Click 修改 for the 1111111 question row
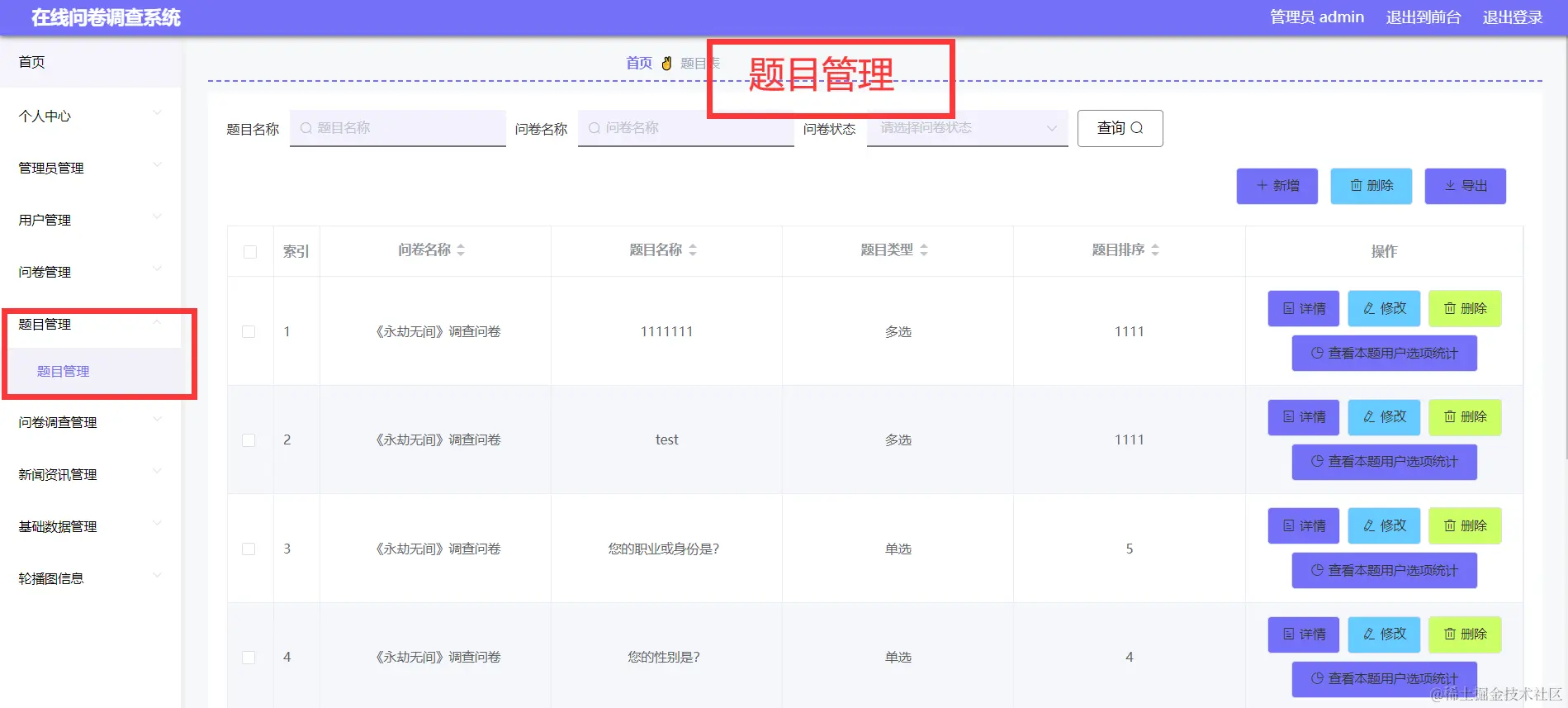Viewport: 1568px width, 708px height. point(1384,308)
